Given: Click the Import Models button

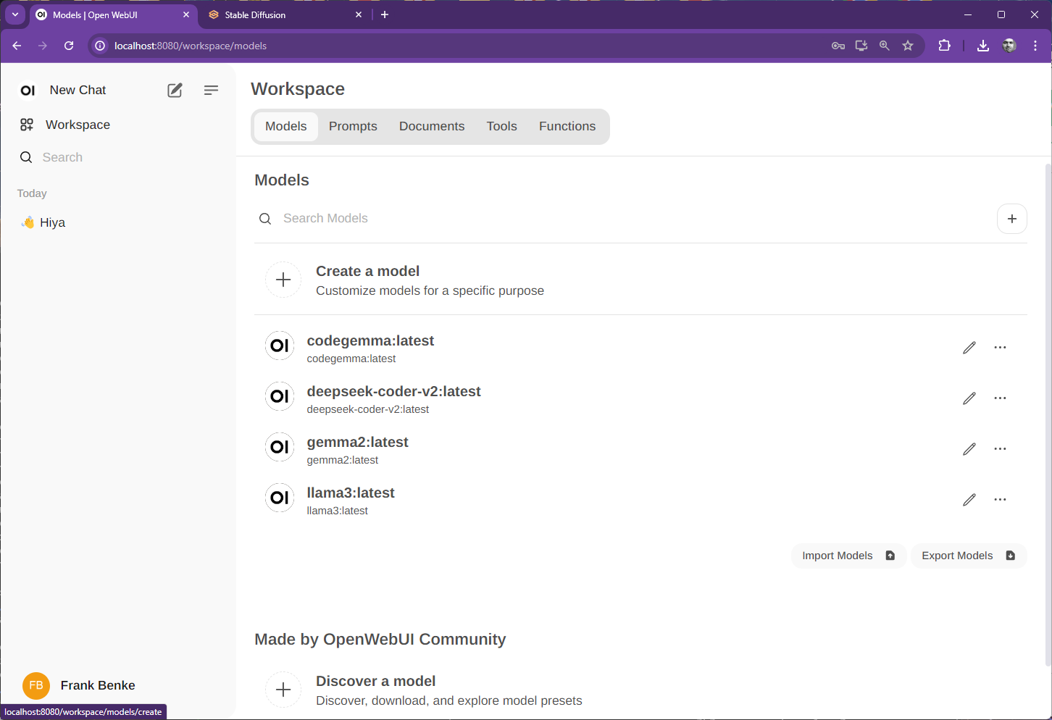Looking at the screenshot, I should (848, 556).
